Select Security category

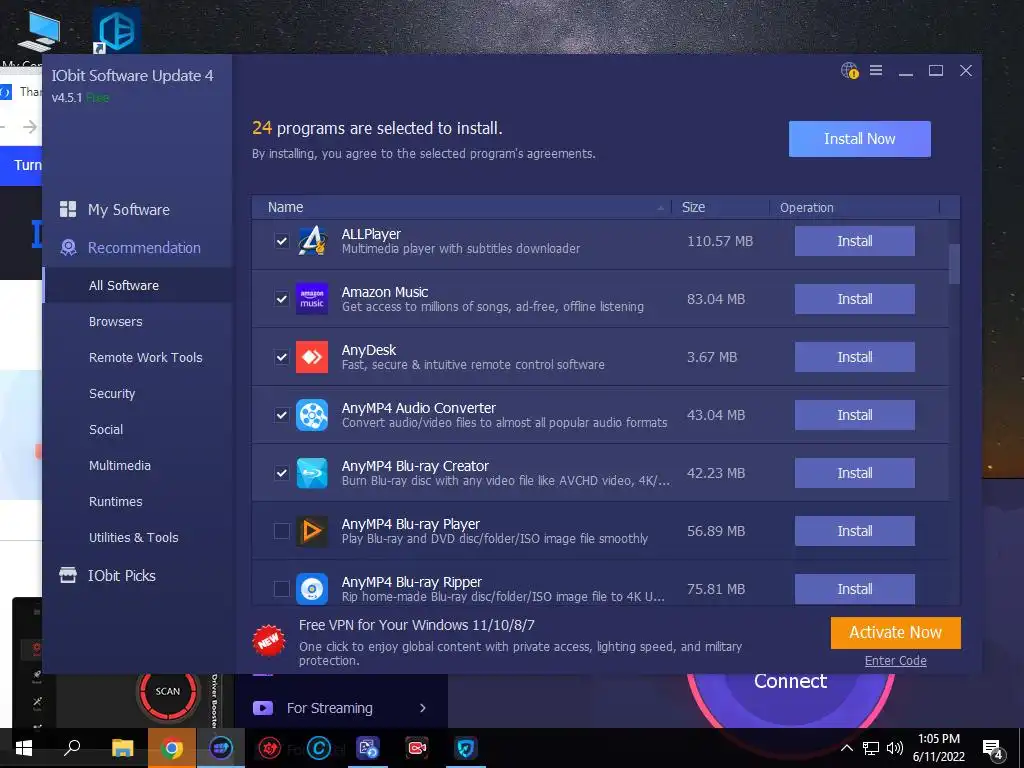click(x=137, y=393)
